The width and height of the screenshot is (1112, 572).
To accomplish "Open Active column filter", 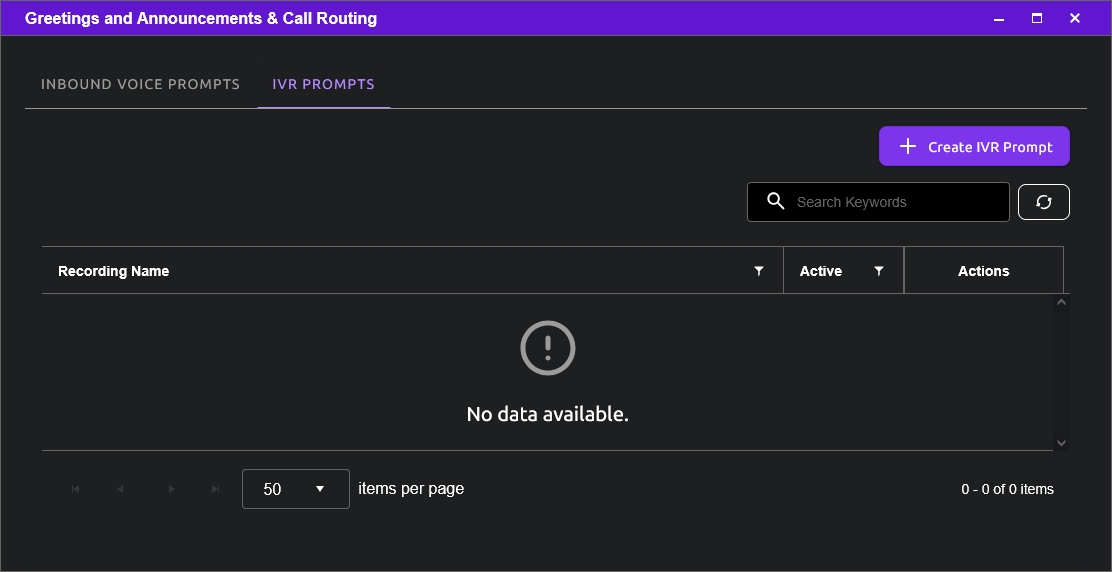I will (879, 271).
